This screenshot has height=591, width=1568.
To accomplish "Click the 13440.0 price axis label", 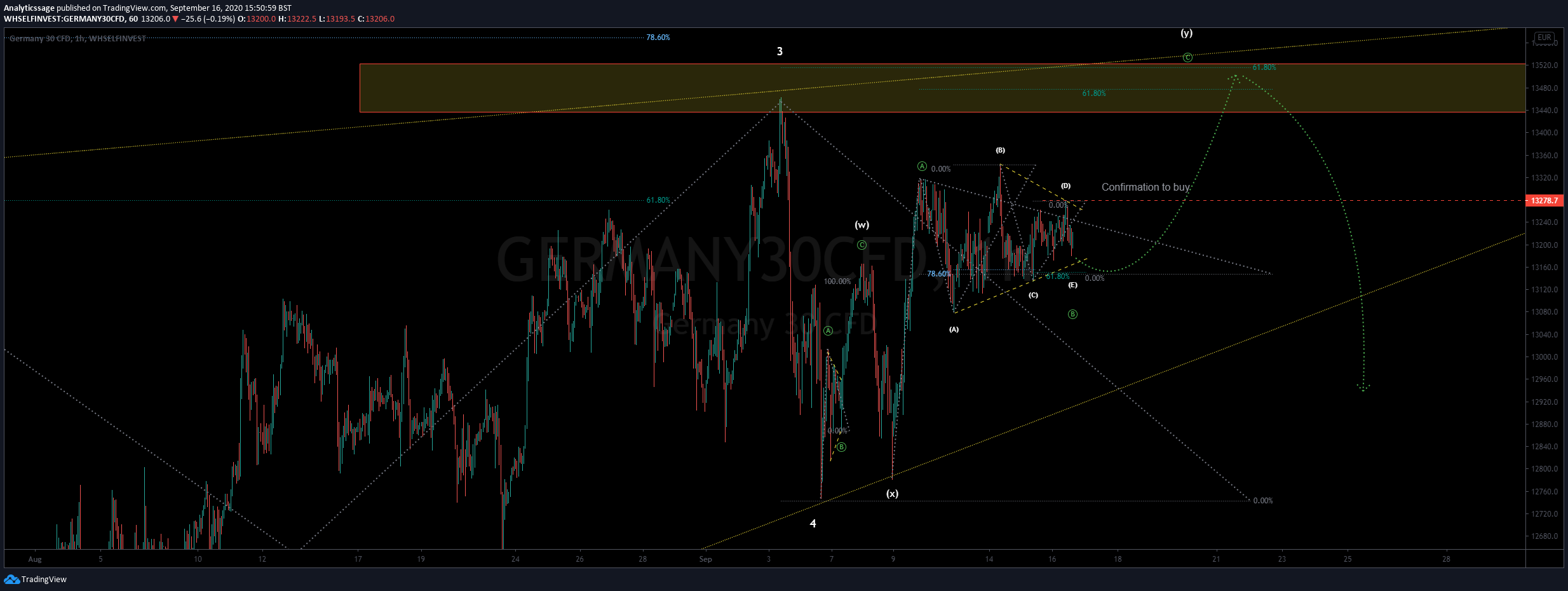I will (x=1544, y=111).
